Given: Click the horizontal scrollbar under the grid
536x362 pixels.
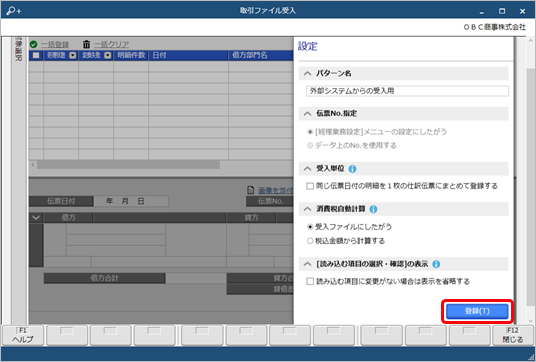Looking at the screenshot, I should [x=128, y=165].
